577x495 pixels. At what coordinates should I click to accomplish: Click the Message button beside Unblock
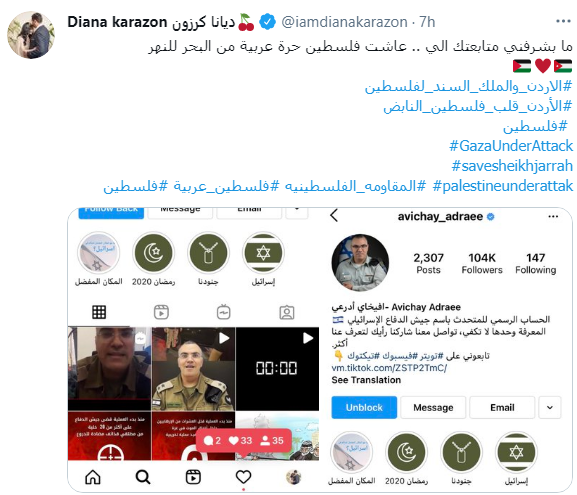pyautogui.click(x=433, y=407)
